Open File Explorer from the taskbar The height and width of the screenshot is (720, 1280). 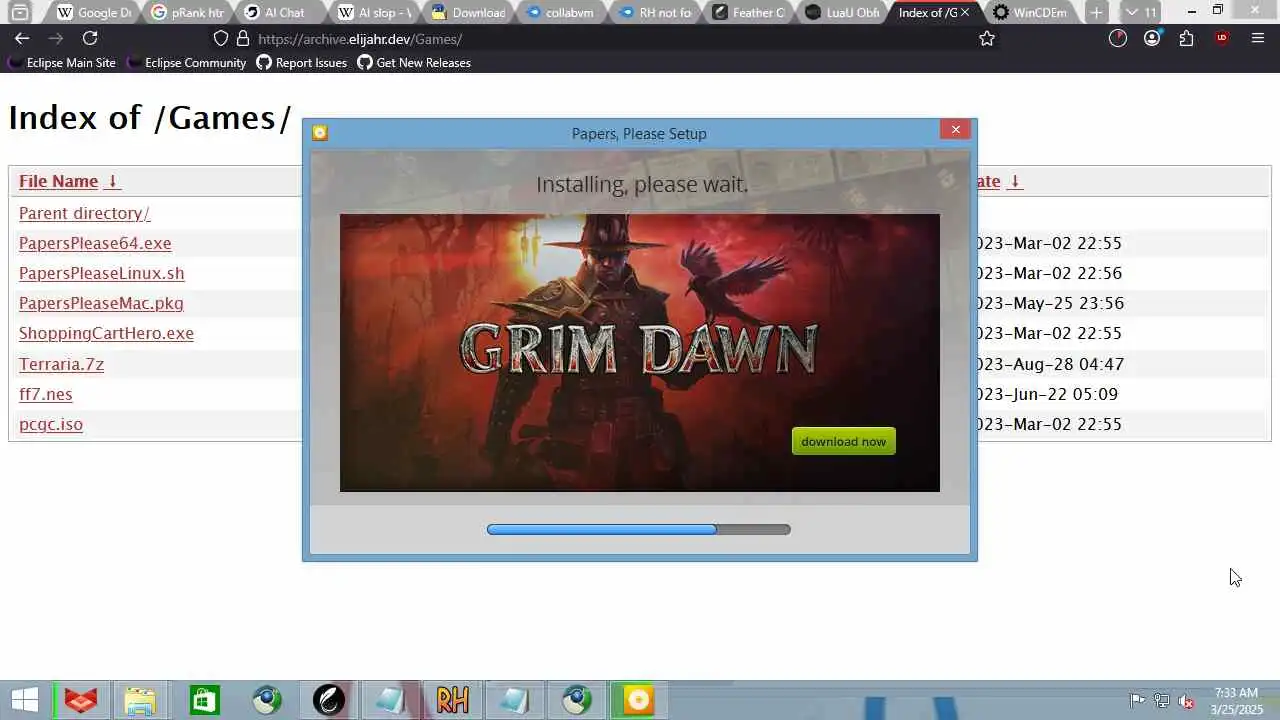(141, 700)
